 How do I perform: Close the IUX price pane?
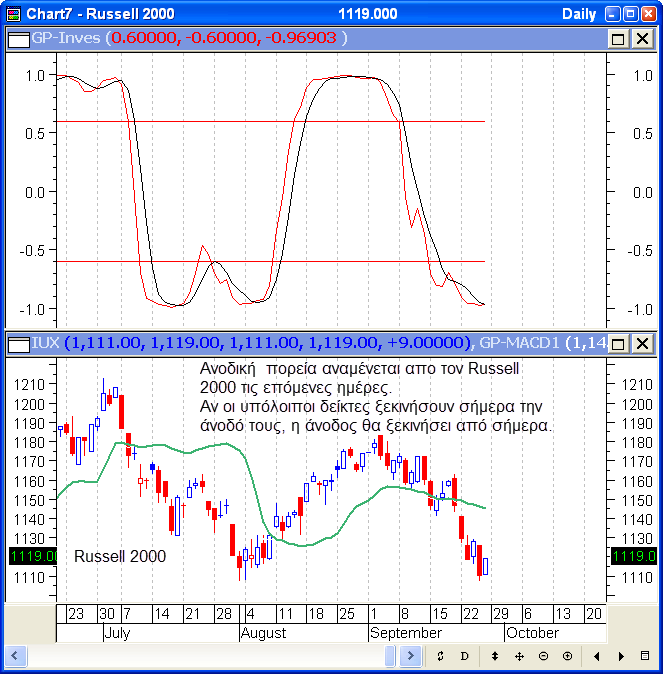pos(641,345)
